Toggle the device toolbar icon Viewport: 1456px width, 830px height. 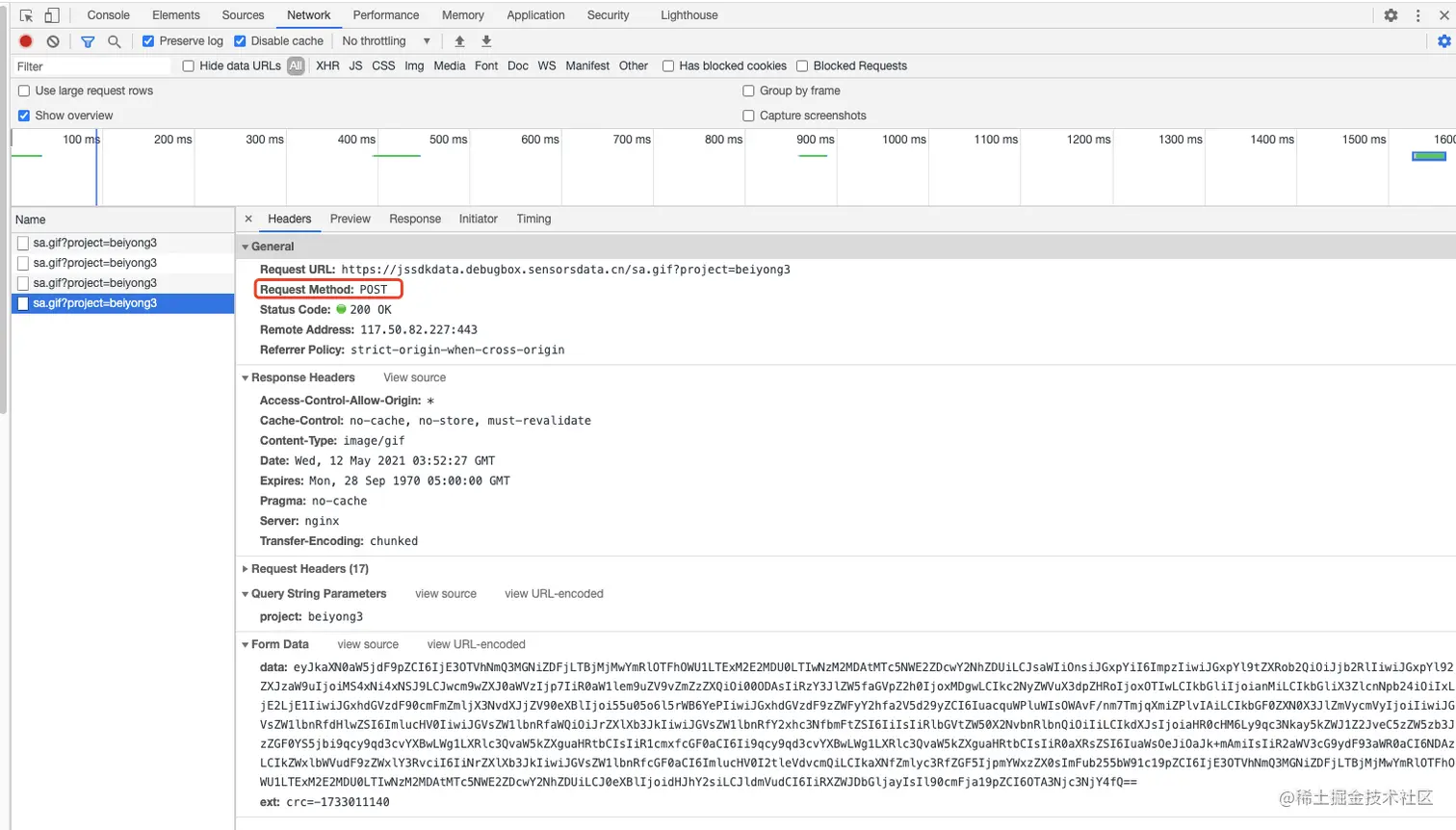coord(52,15)
